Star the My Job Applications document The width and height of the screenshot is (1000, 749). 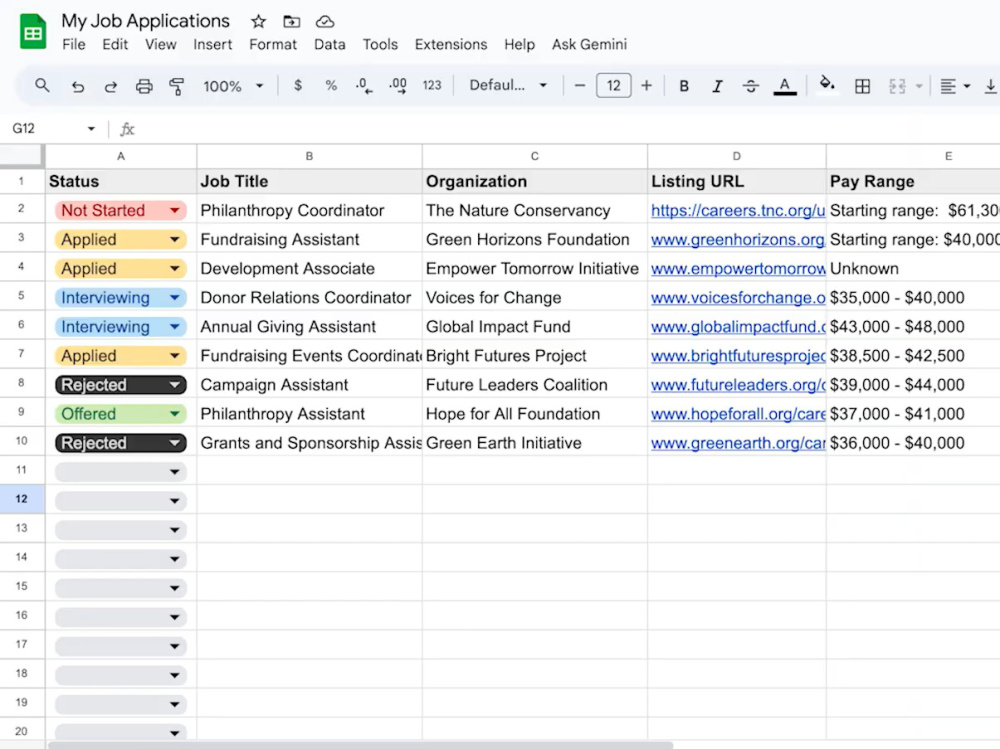(258, 22)
